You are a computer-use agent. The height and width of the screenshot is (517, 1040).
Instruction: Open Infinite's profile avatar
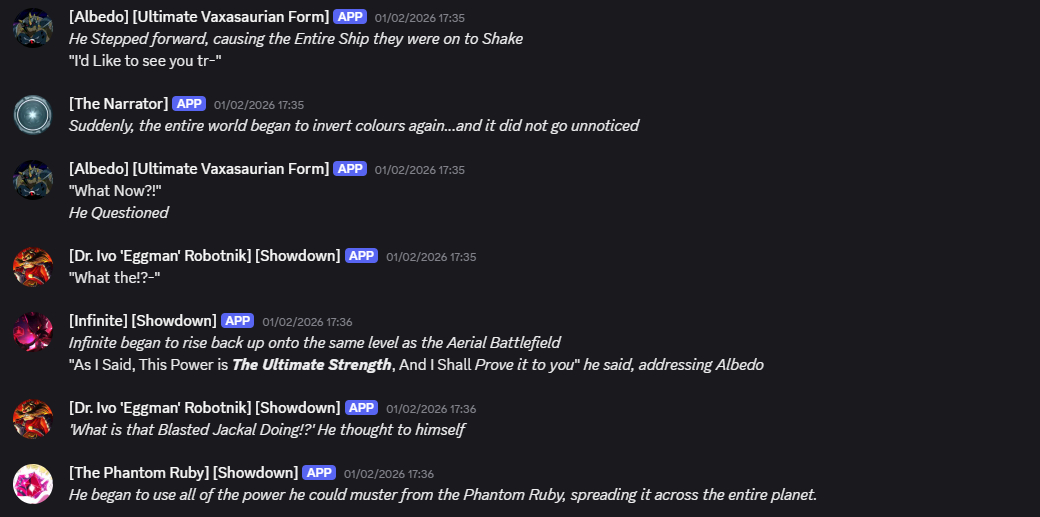[x=33, y=332]
